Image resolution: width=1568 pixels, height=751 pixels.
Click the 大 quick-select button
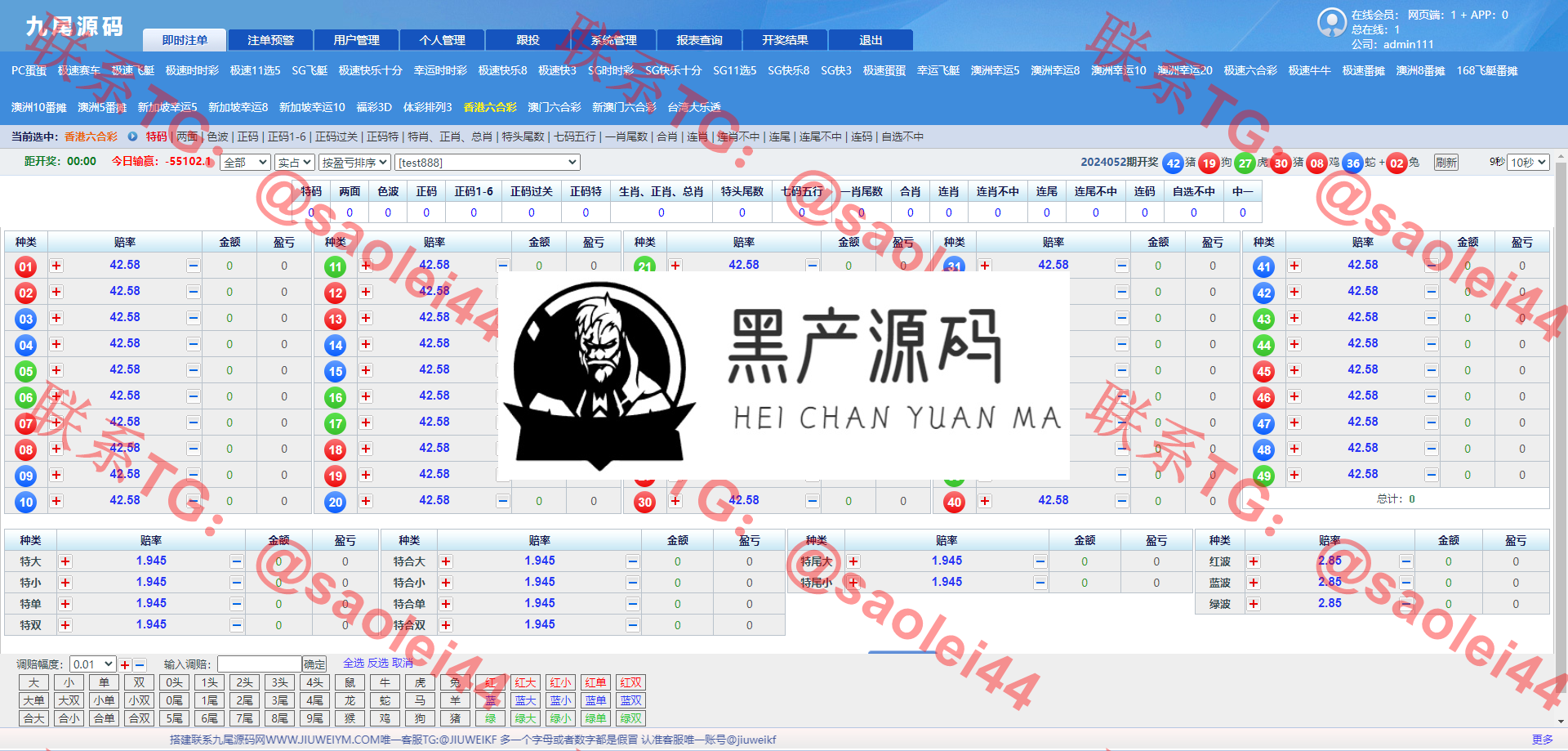click(33, 682)
